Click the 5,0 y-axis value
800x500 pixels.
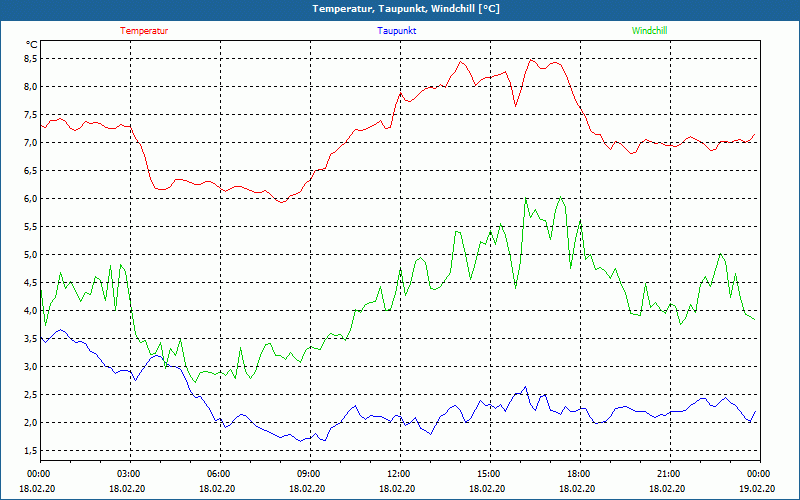click(31, 255)
